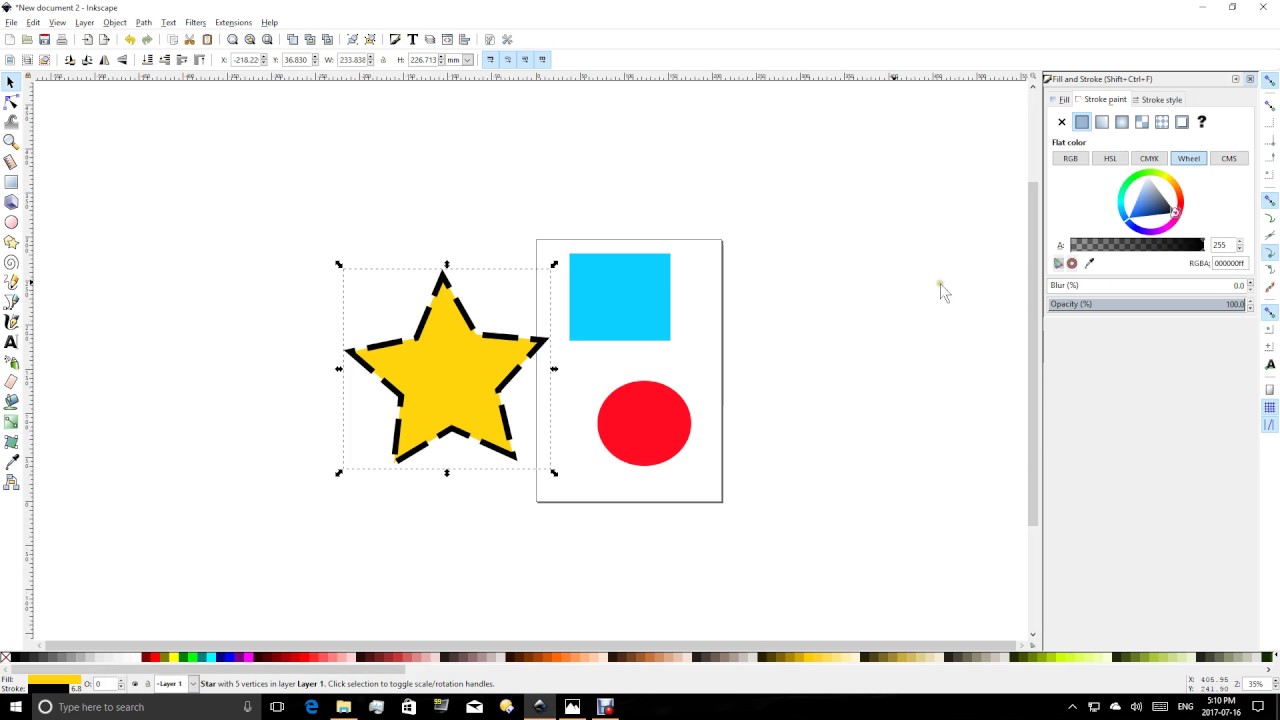Click the color wheel triangle
Viewport: 1280px width, 720px height.
click(1152, 201)
